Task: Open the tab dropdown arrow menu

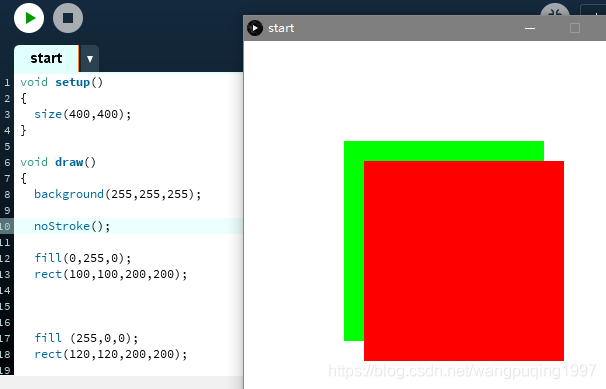Action: pos(90,59)
